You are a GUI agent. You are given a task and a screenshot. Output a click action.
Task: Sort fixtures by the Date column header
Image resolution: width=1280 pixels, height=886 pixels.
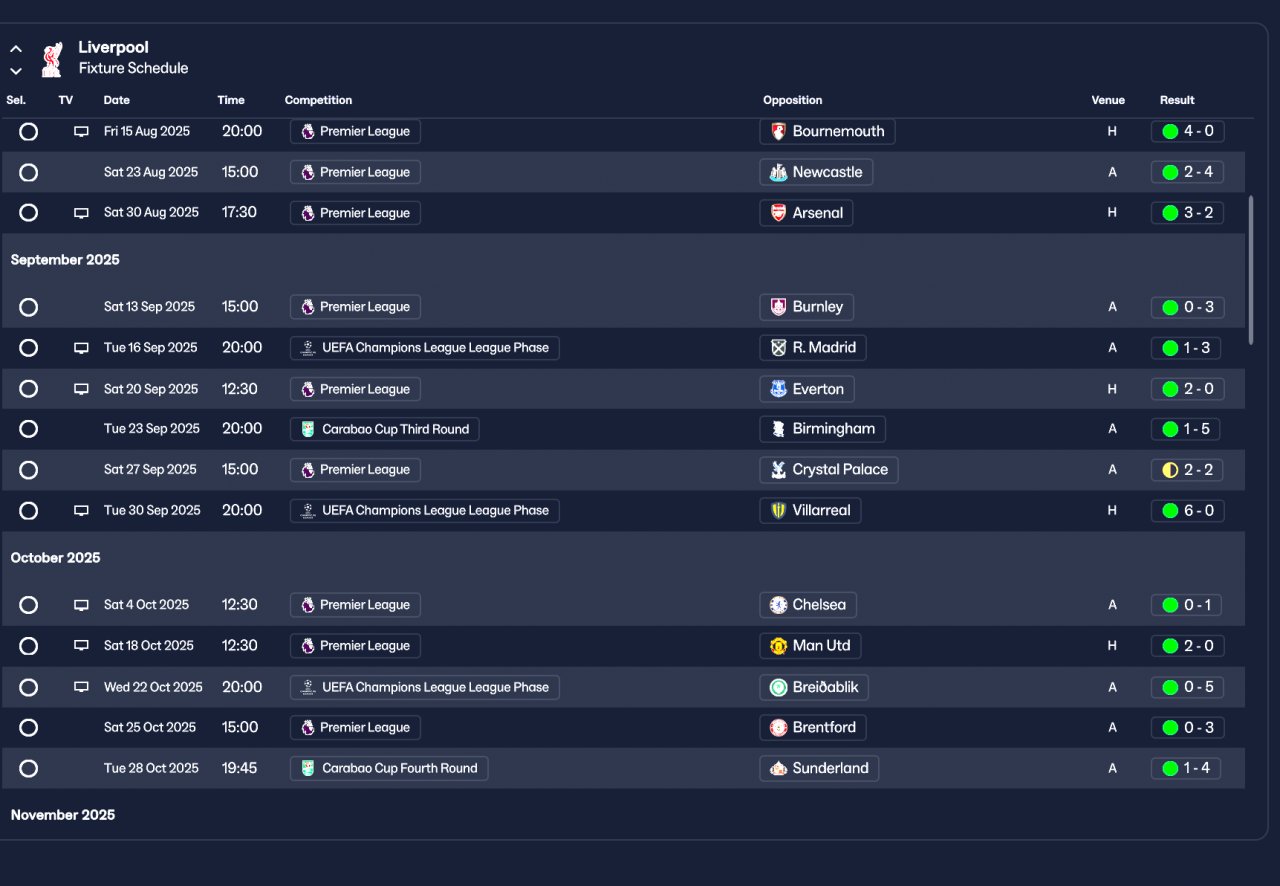(x=117, y=100)
